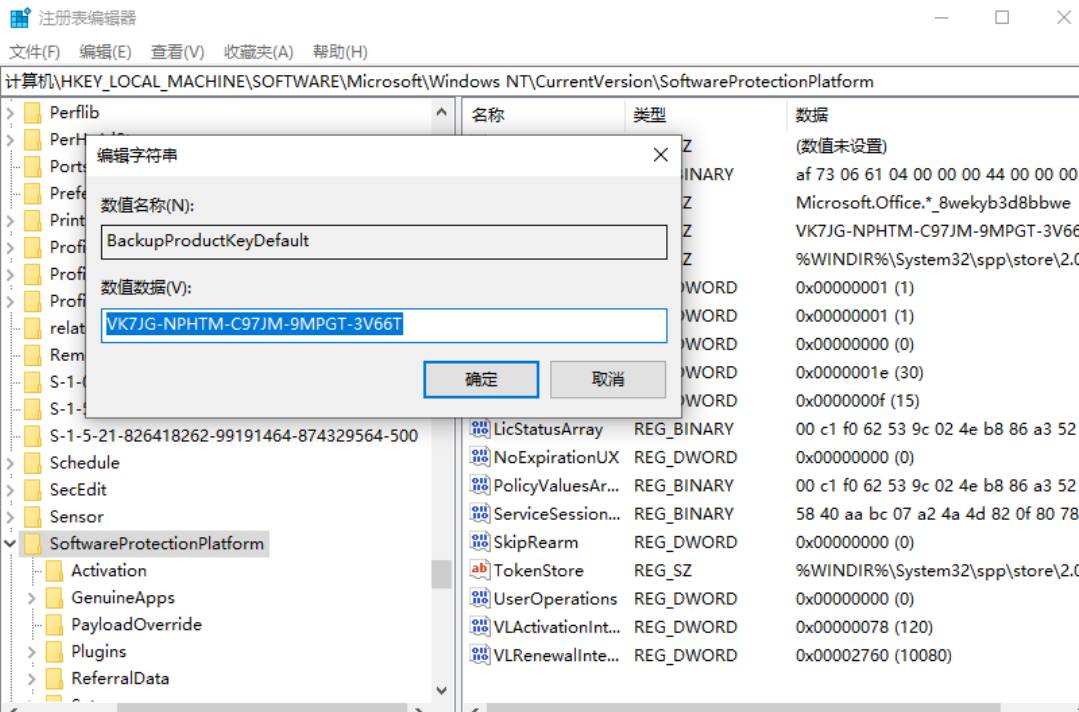Click the ReferralData folder icon
The width and height of the screenshot is (1079, 712).
pos(54,678)
